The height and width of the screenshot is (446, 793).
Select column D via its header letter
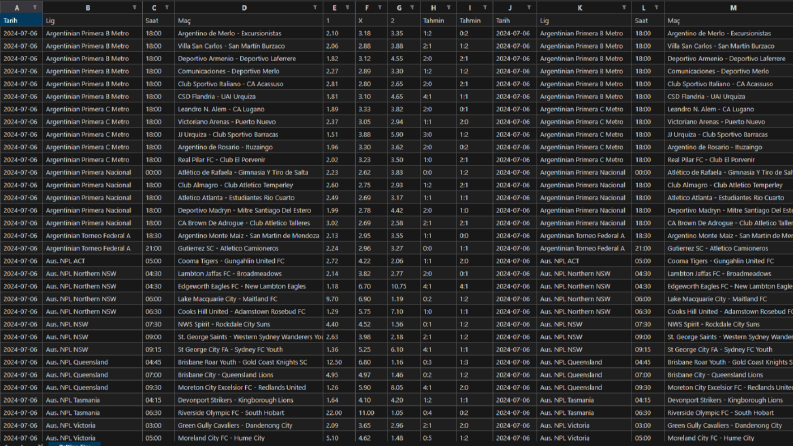coord(244,8)
